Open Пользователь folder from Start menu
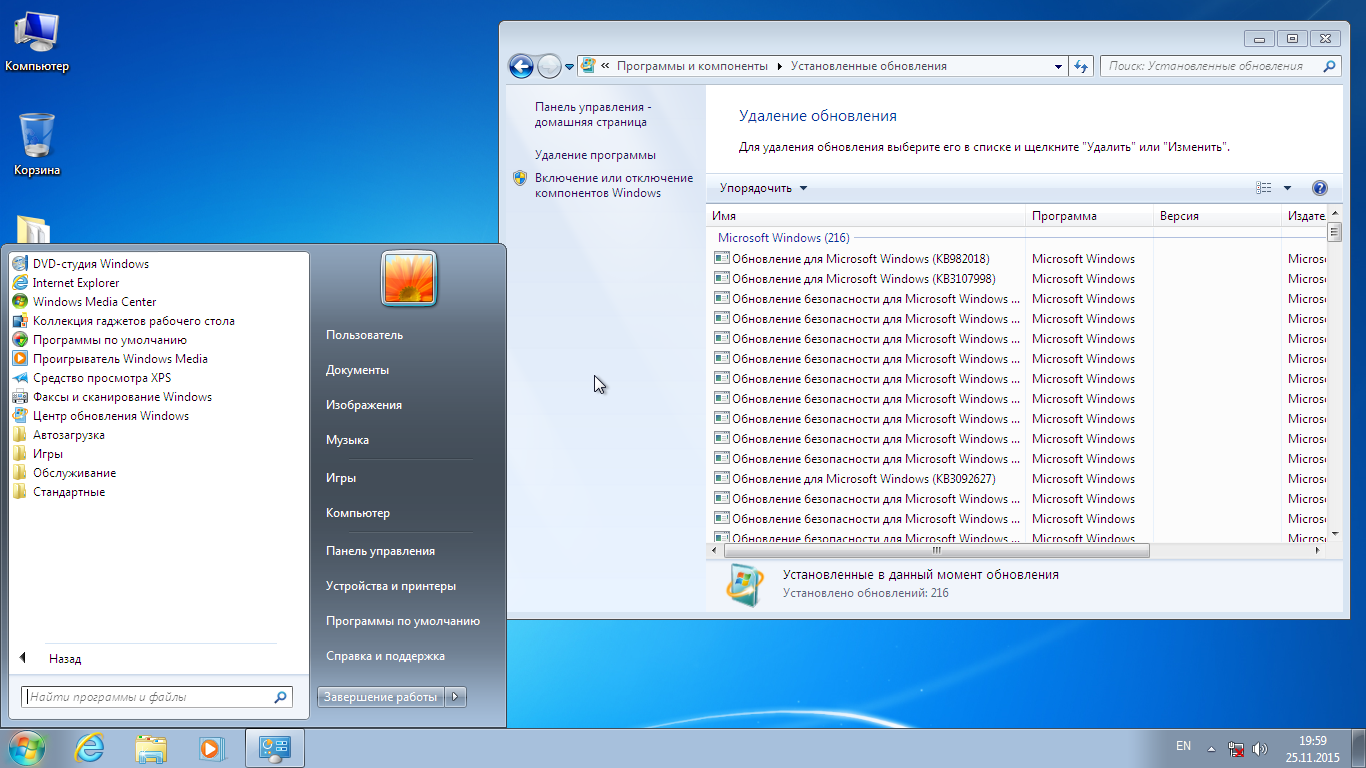The image size is (1366, 768). coord(364,335)
